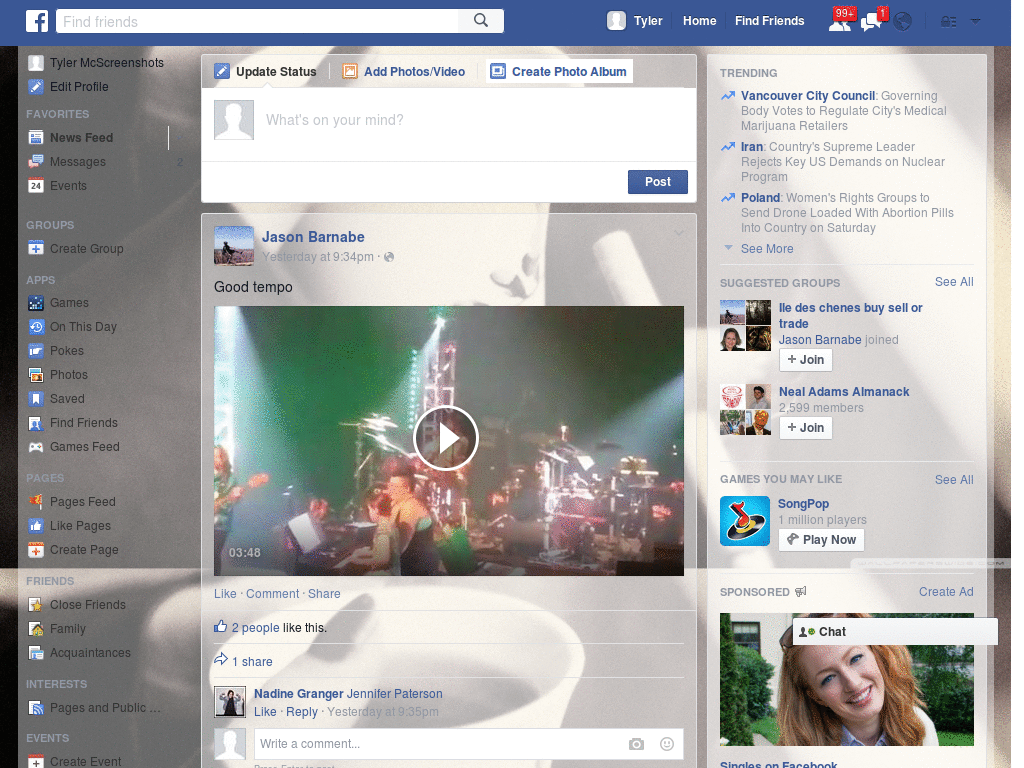Viewport: 1024px width, 768px height.
Task: Click the What's on your mind field
Action: coord(449,121)
